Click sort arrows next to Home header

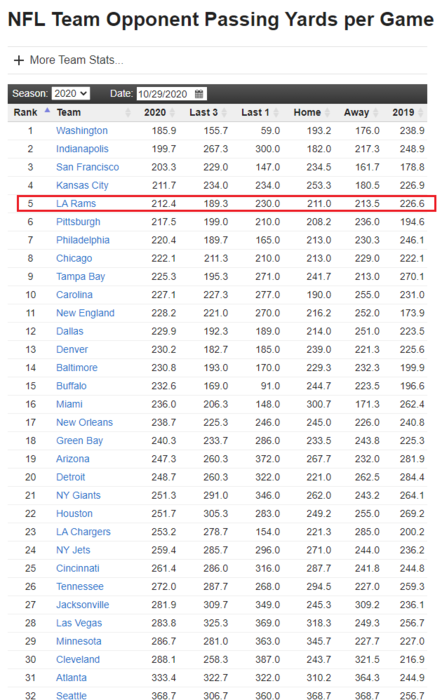pyautogui.click(x=327, y=112)
